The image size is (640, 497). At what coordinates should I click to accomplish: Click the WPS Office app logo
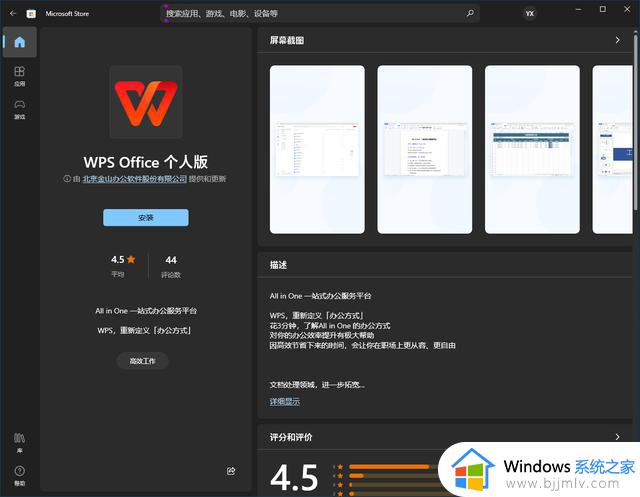click(146, 102)
